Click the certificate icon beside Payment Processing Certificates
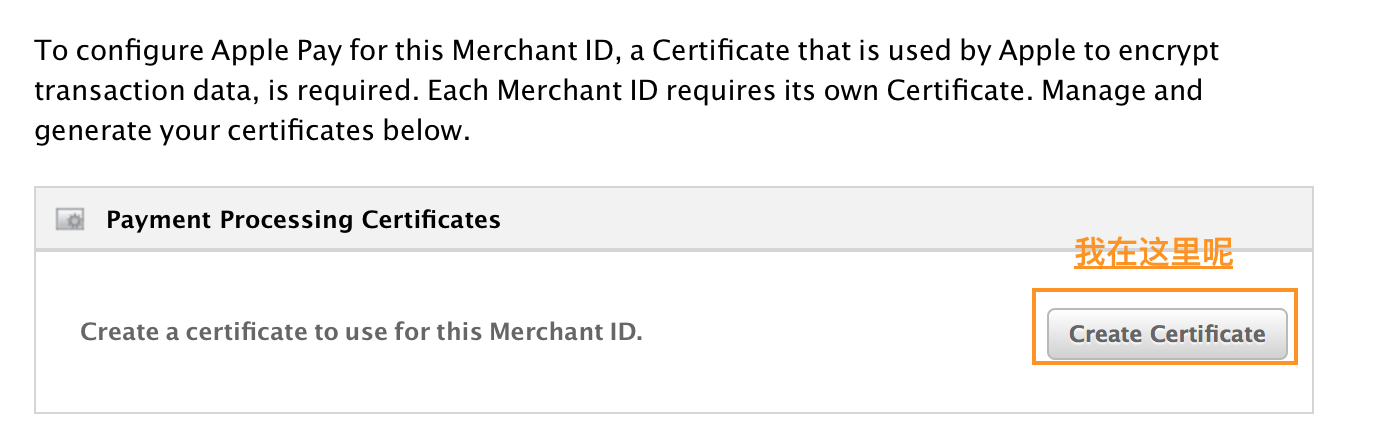Screen dimensions: 1384x434 70,220
